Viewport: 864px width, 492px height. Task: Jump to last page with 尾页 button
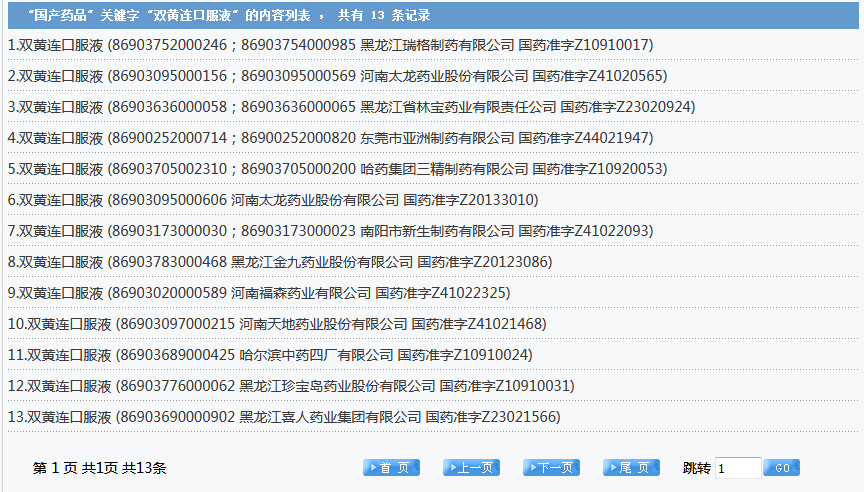(631, 468)
